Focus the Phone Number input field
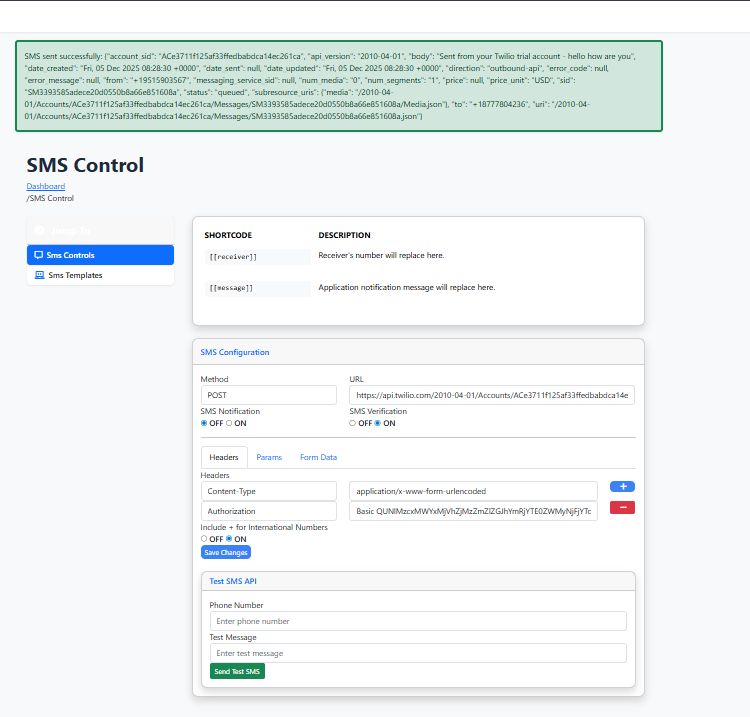The image size is (750, 717). (418, 621)
